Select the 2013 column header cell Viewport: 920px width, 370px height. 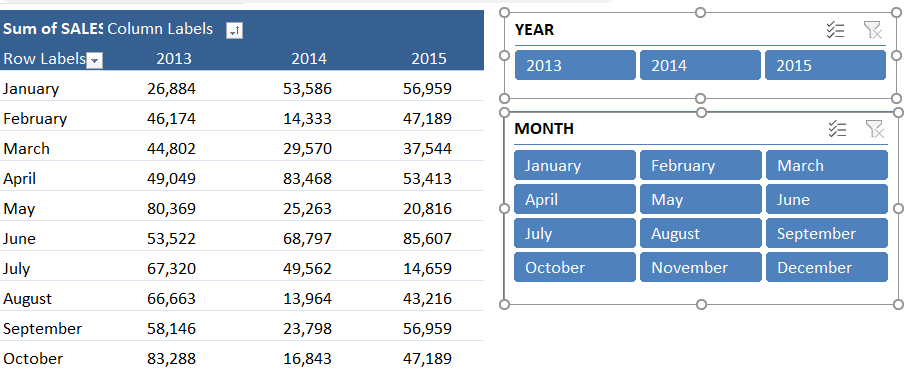tap(174, 59)
